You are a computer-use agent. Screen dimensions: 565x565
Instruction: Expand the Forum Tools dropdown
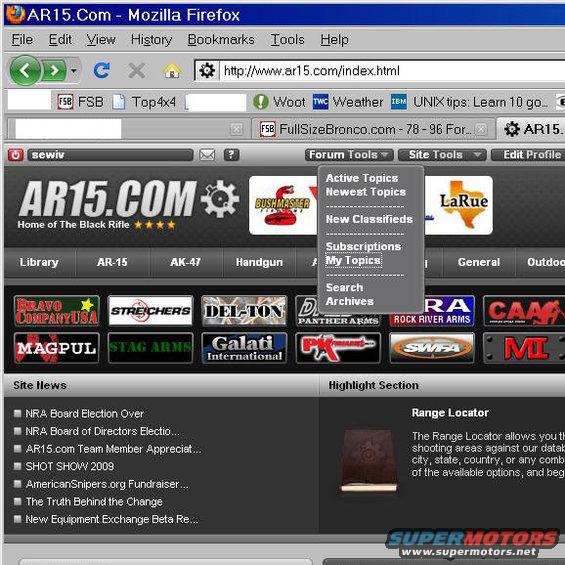(349, 155)
